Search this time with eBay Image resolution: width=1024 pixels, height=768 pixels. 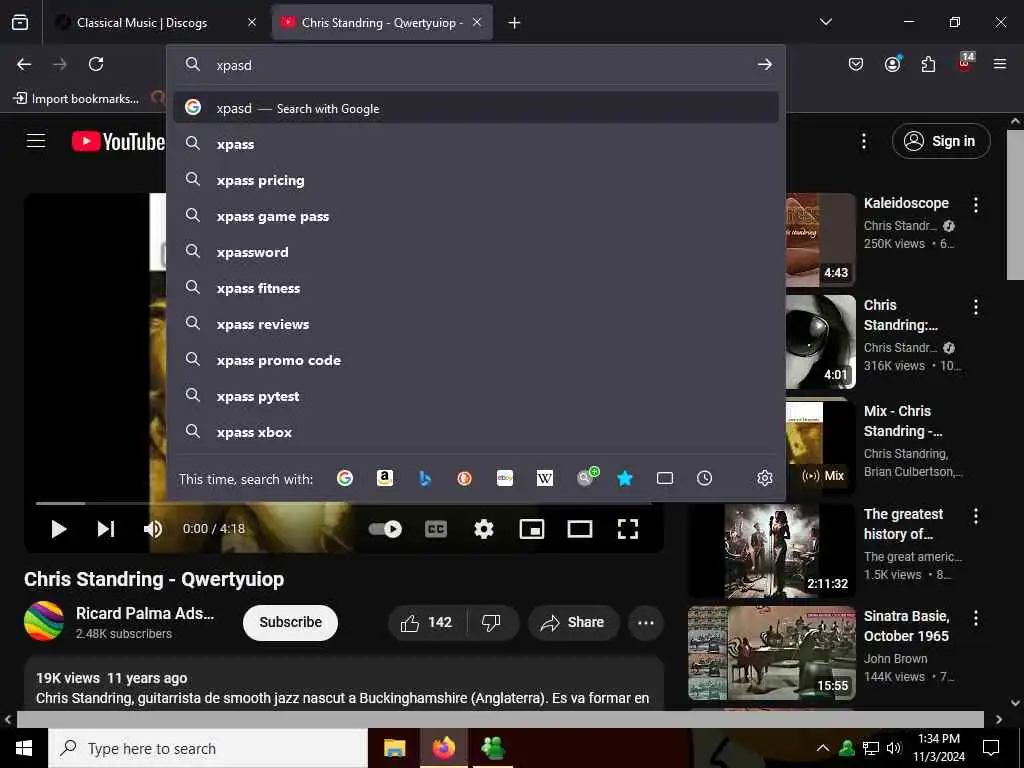(x=505, y=479)
